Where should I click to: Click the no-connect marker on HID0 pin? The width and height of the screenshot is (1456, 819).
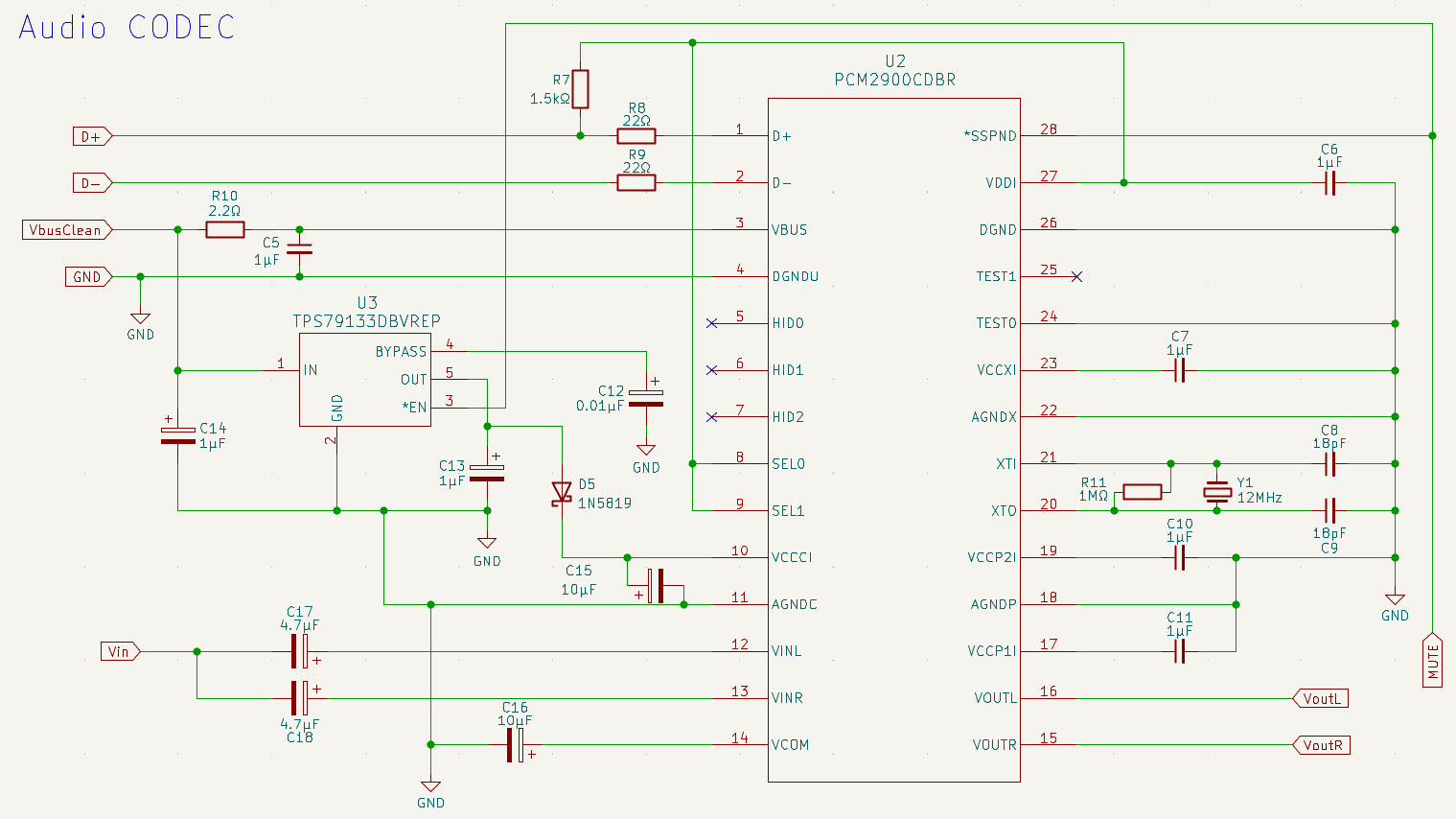point(711,323)
